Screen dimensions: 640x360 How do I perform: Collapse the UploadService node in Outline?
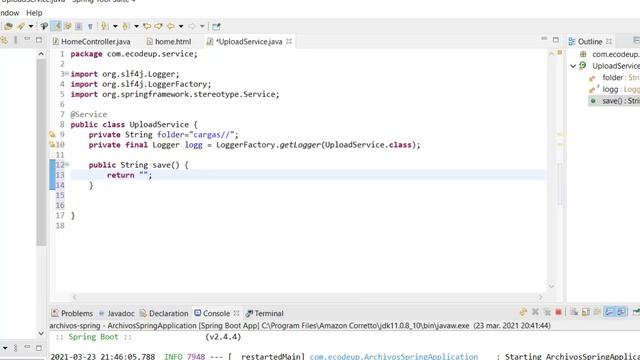[x=573, y=66]
